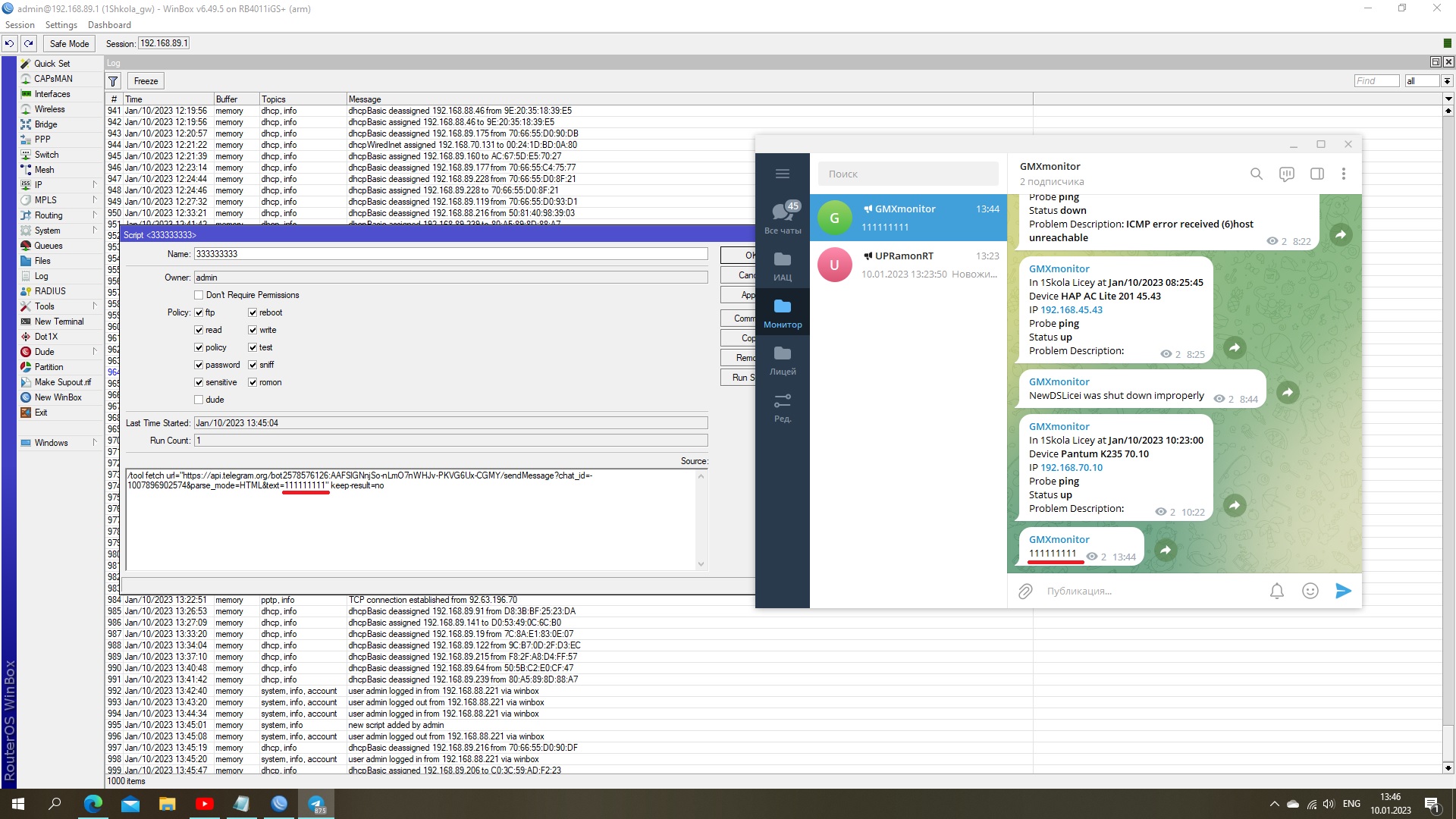Click the WinBox redo arrow icon
Image resolution: width=1456 pixels, height=819 pixels.
click(x=29, y=44)
